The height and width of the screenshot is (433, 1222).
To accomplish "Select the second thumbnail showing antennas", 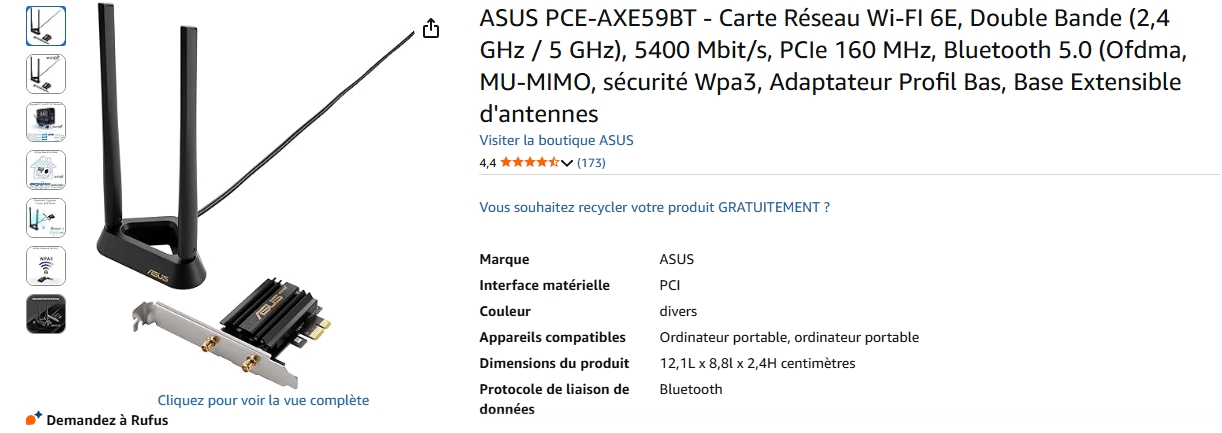I will [46, 74].
